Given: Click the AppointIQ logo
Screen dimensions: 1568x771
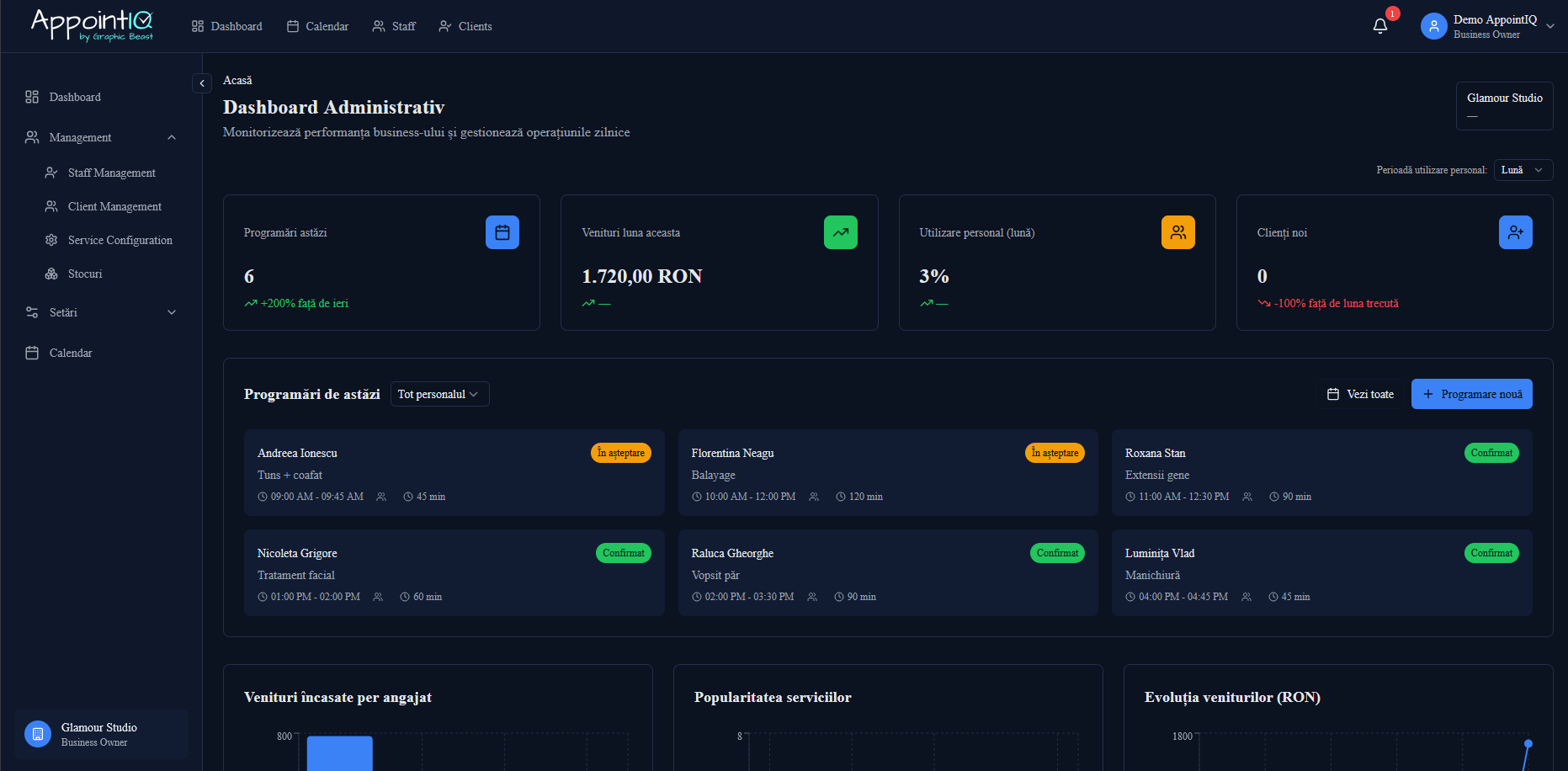Looking at the screenshot, I should pos(92,24).
